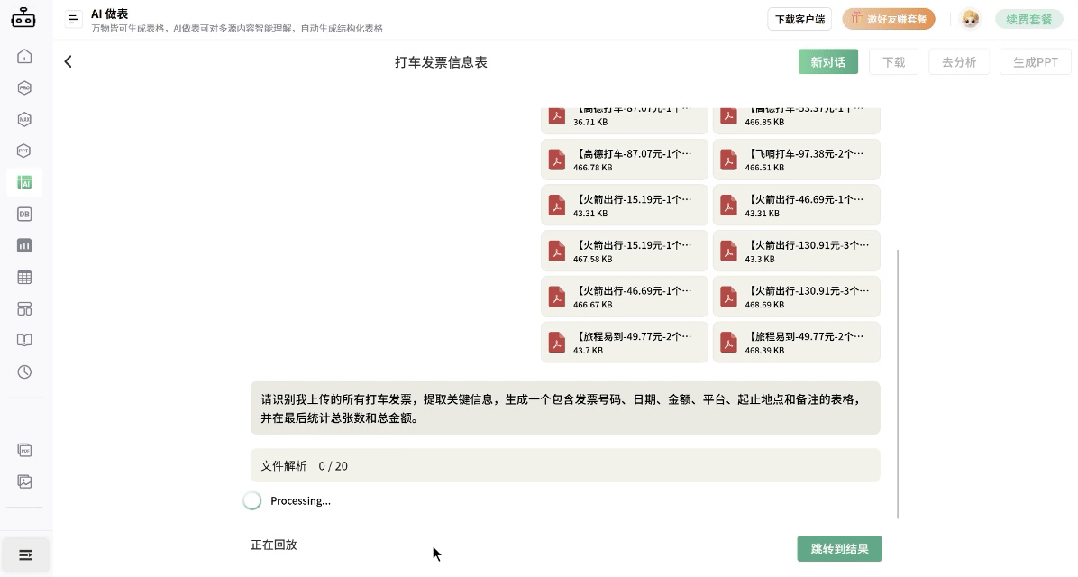Open 邀好友赚套餐 promotion banner
Viewport: 1078px width, 577px height.
(887, 18)
